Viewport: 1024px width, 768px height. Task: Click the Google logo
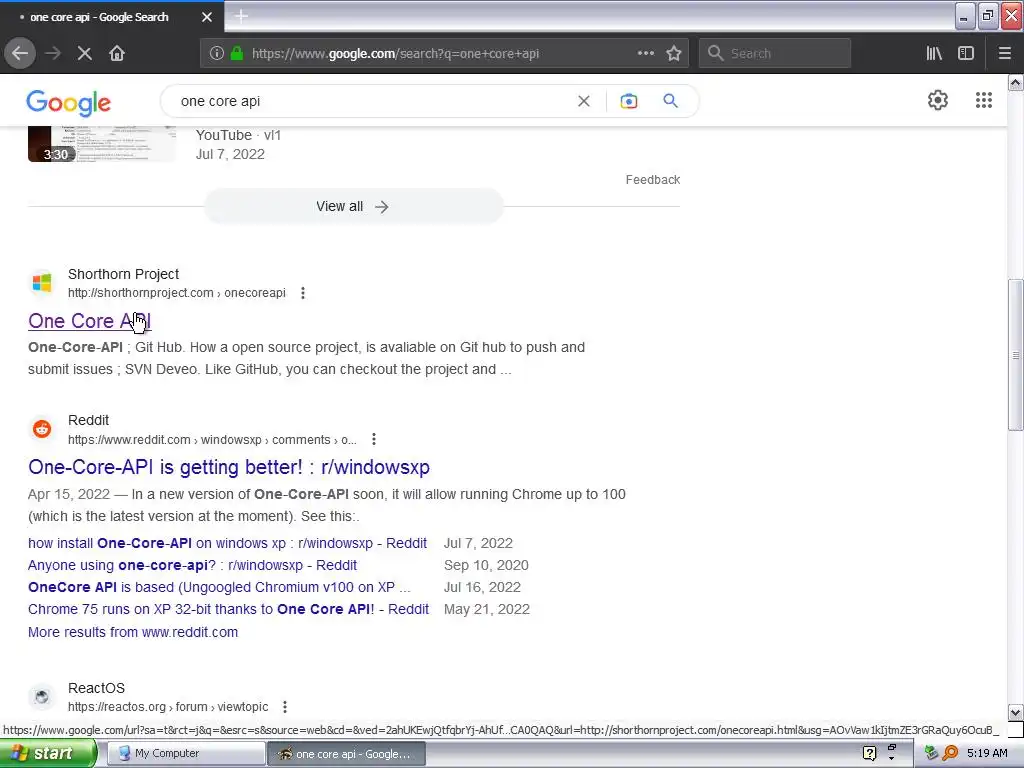click(x=69, y=103)
